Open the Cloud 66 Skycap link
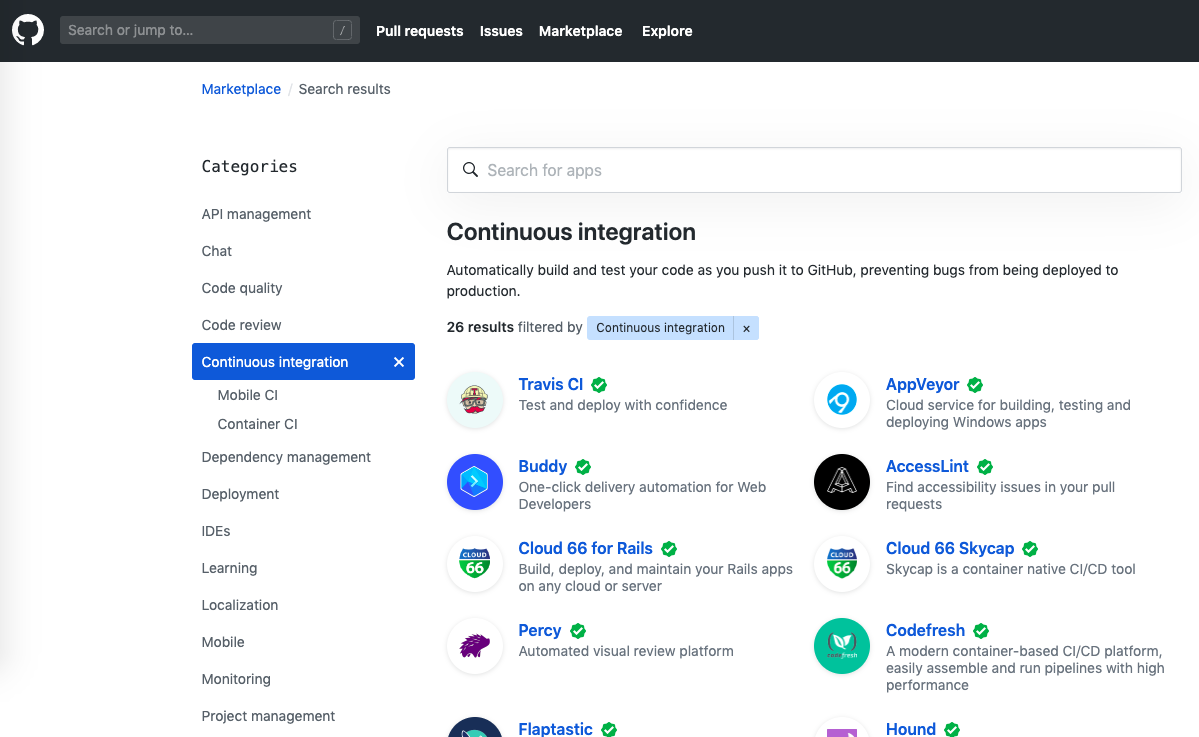1199x737 pixels. [x=950, y=548]
